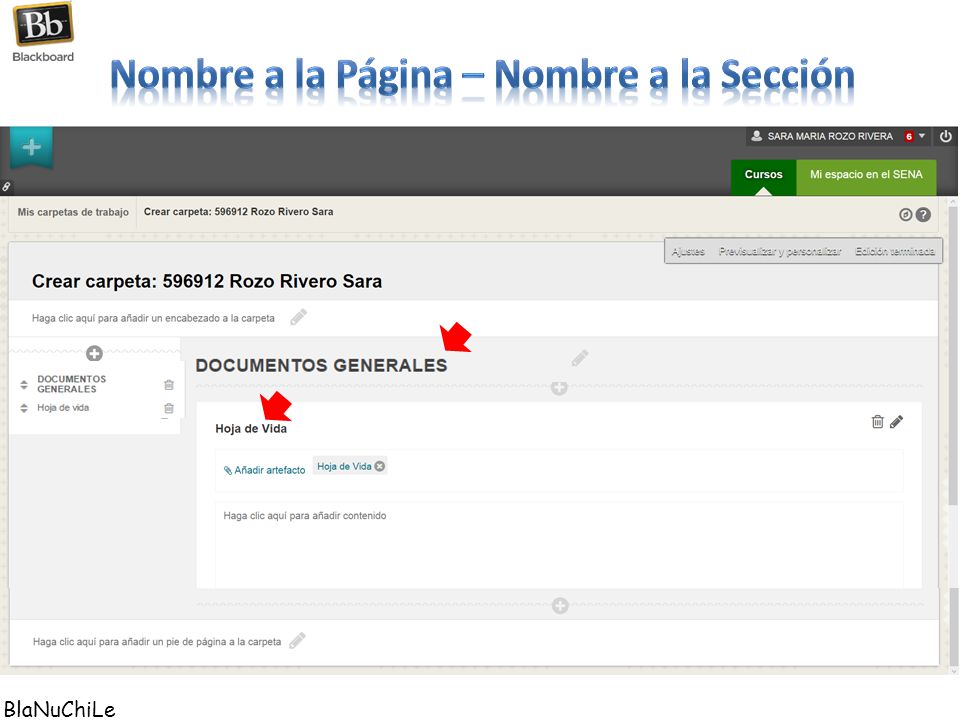The width and height of the screenshot is (960, 720).
Task: Edit Hoja de Vida section with pencil icon
Action: click(x=896, y=421)
